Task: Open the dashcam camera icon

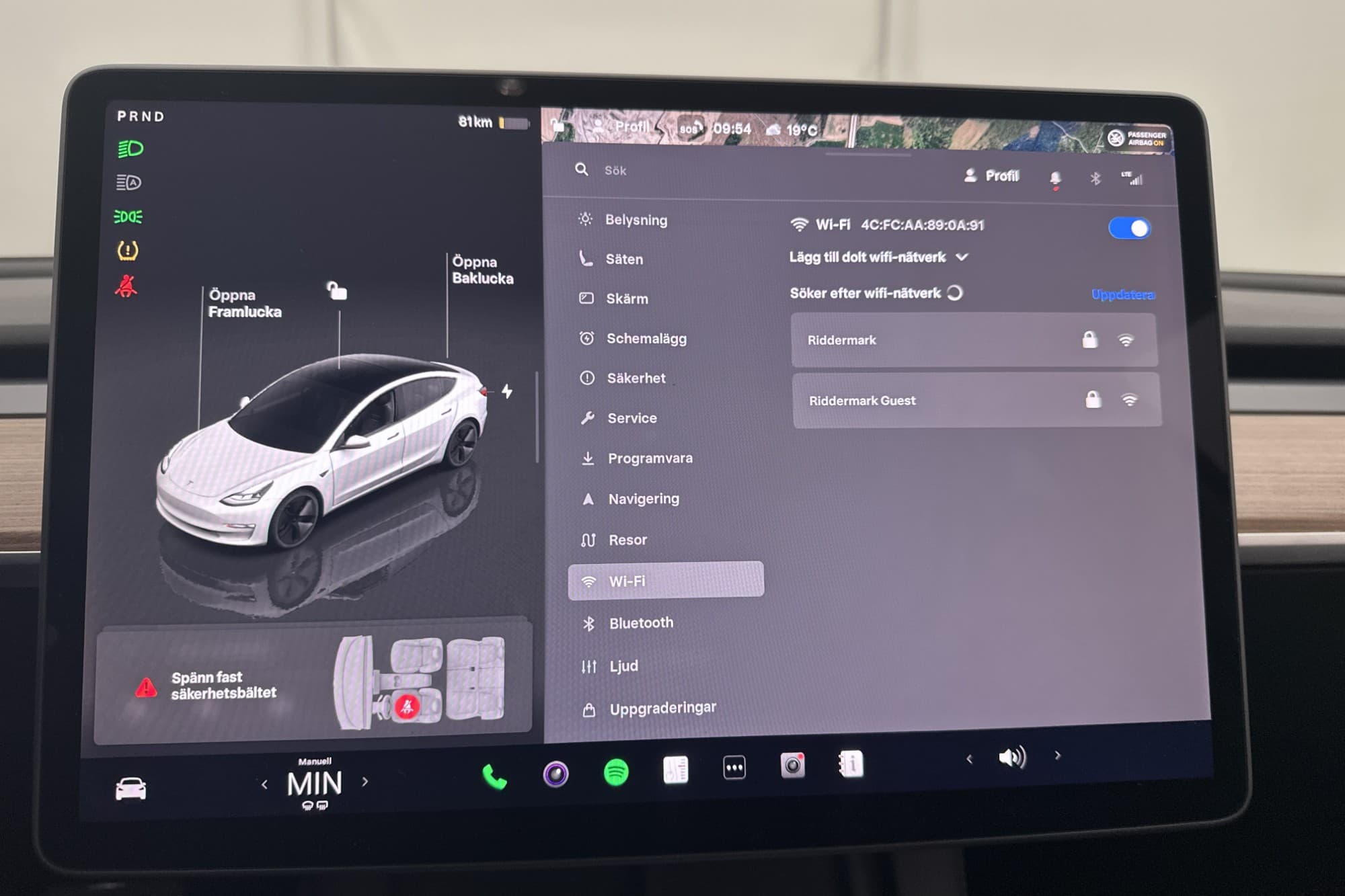Action: (792, 765)
